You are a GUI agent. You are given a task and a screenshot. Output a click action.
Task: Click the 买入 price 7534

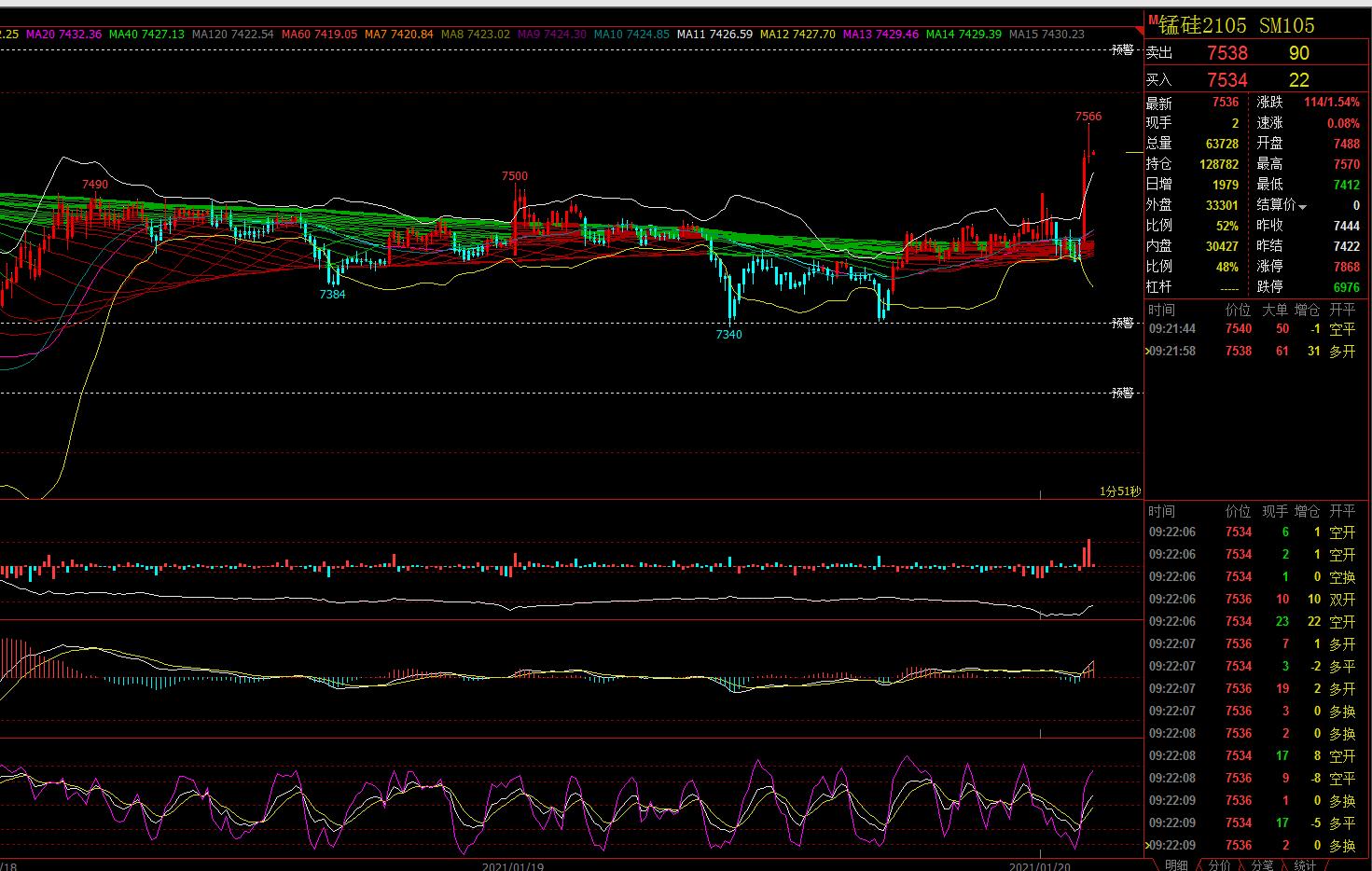tap(1227, 80)
